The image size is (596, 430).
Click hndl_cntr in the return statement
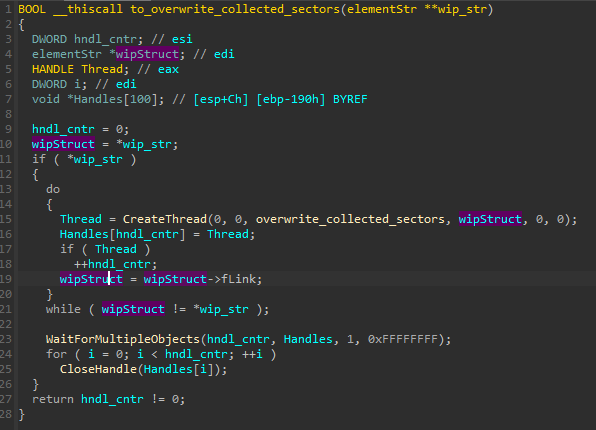click(x=113, y=400)
